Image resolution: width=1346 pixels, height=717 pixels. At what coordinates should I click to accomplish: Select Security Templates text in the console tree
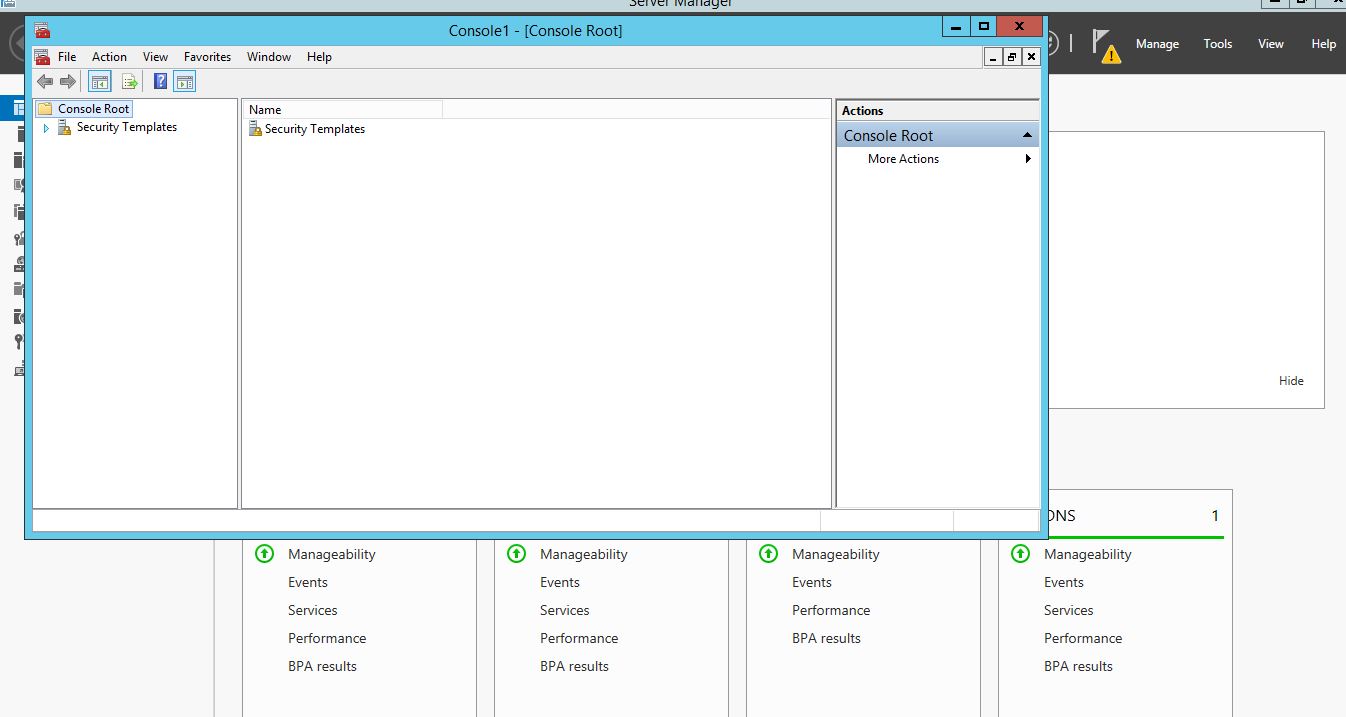pyautogui.click(x=127, y=127)
